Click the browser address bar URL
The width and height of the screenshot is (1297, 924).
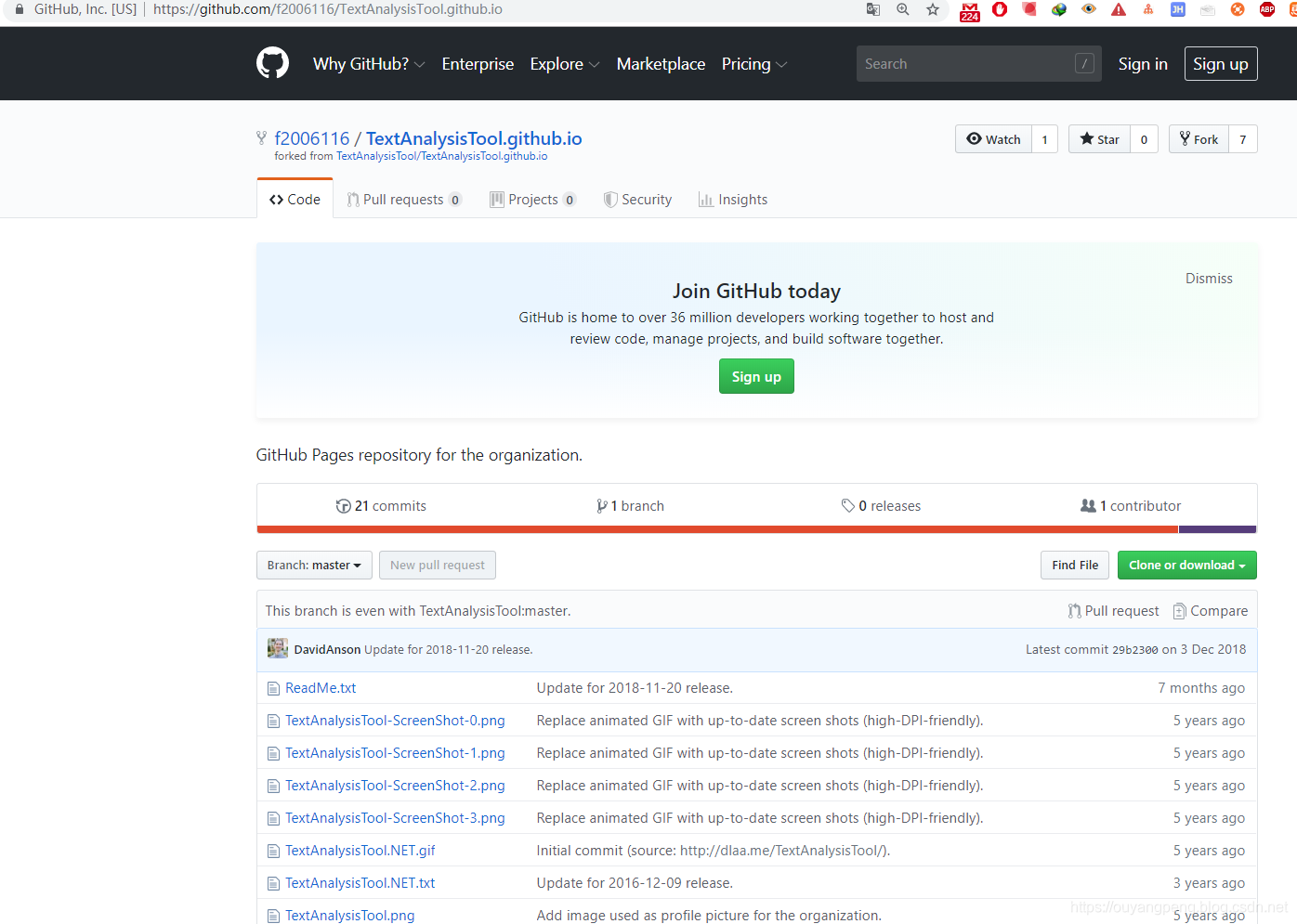pyautogui.click(x=327, y=9)
